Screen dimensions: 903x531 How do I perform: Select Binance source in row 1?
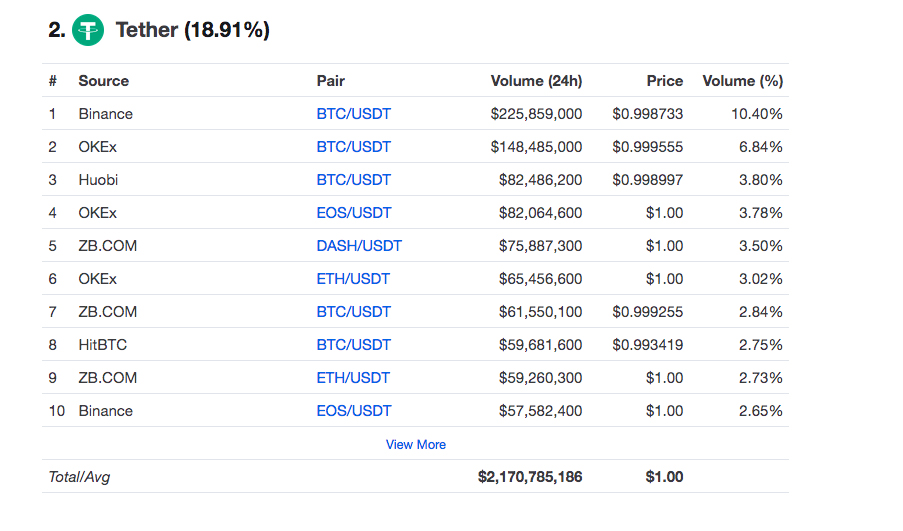[106, 114]
